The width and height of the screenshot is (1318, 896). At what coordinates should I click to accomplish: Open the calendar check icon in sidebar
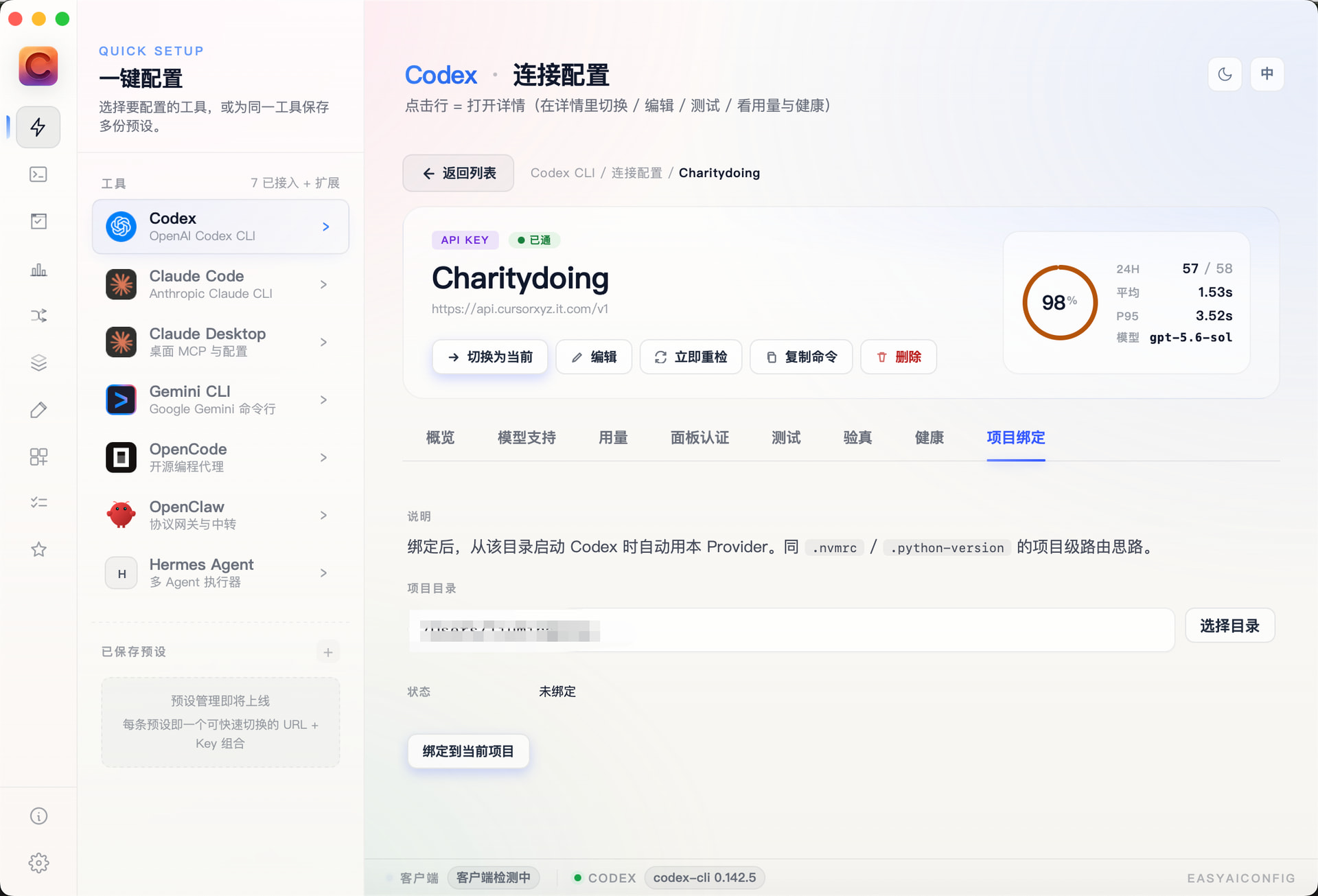tap(38, 221)
